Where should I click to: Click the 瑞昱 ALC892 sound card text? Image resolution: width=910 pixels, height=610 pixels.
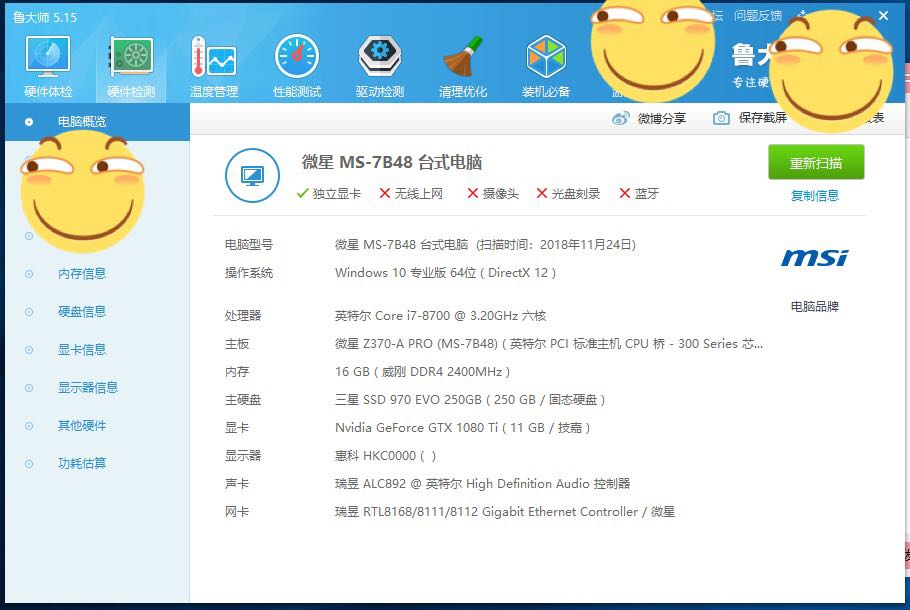coord(482,483)
